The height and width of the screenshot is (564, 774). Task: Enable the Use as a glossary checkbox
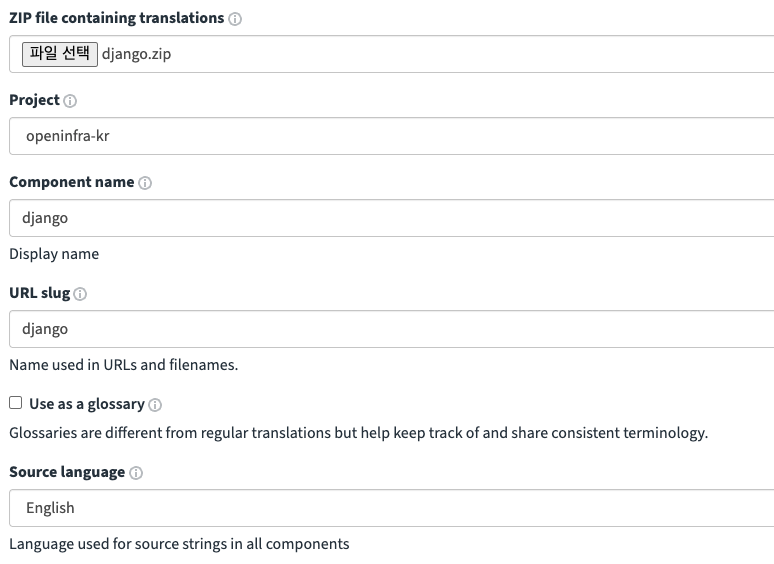pos(15,403)
